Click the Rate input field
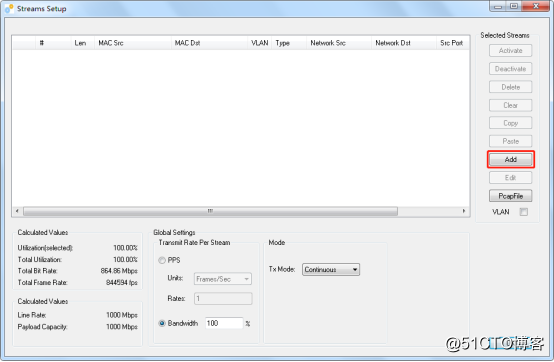554x362 pixels. click(223, 298)
